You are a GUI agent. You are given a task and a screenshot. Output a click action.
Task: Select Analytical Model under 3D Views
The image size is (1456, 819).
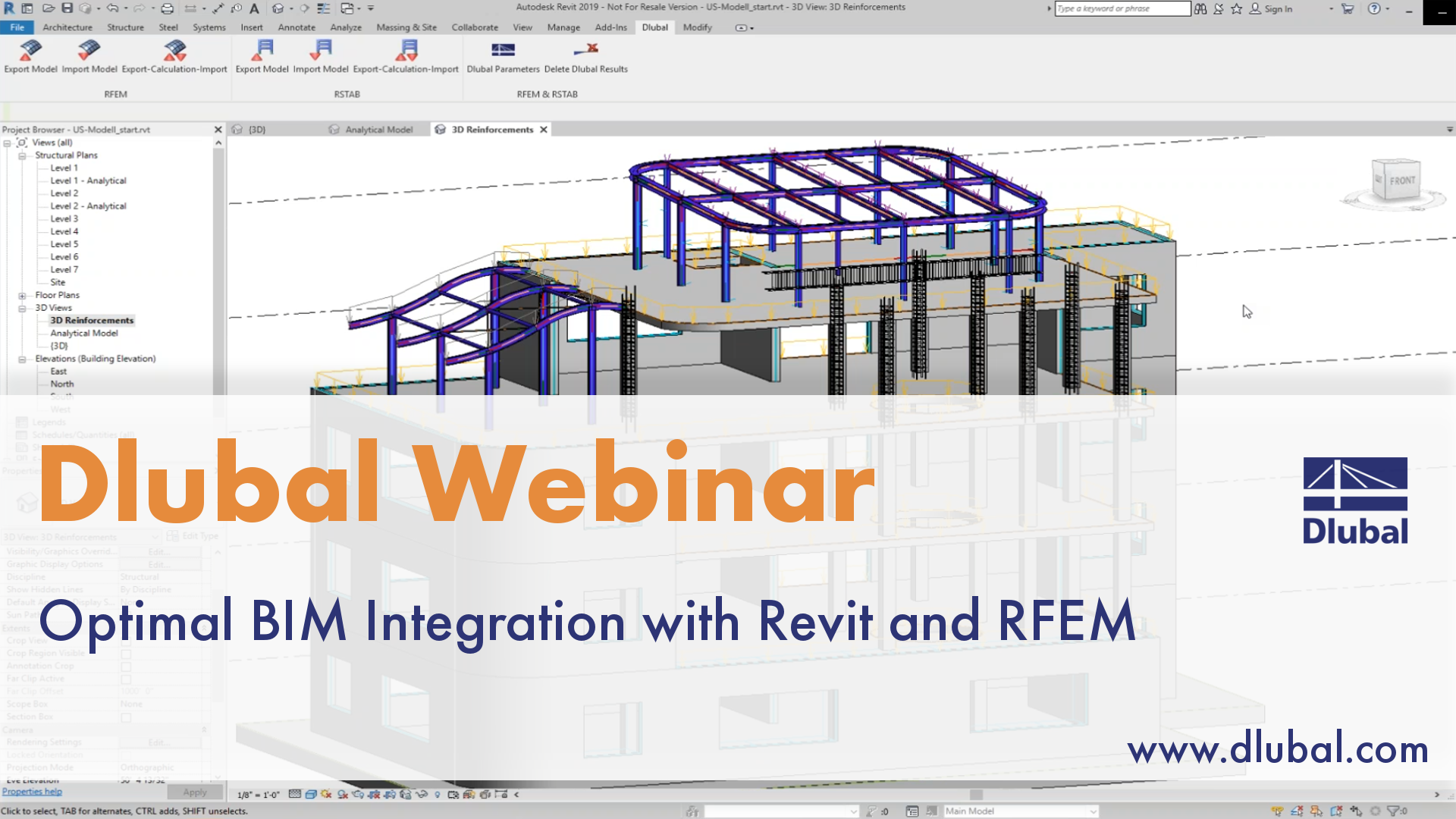coord(84,333)
